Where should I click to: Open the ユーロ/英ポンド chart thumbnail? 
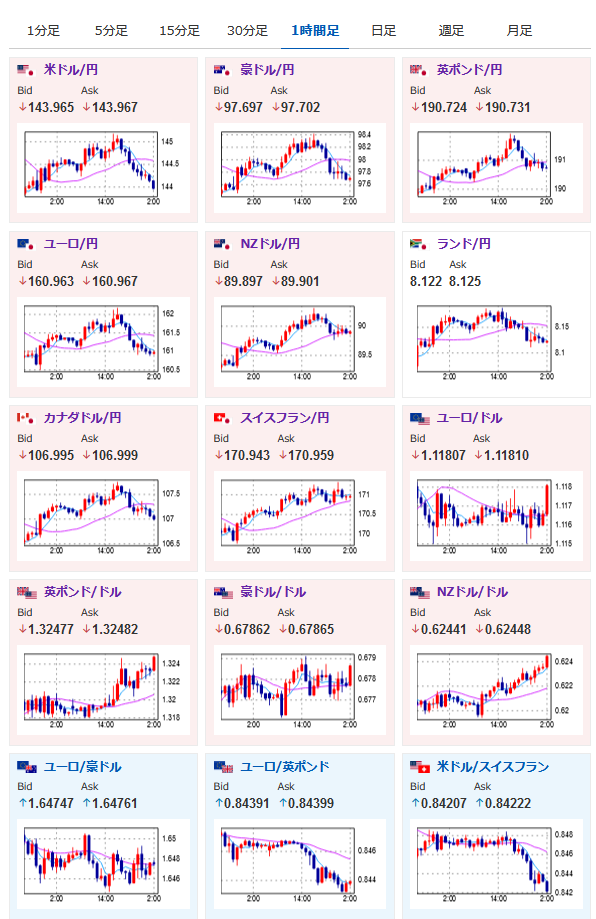299,864
